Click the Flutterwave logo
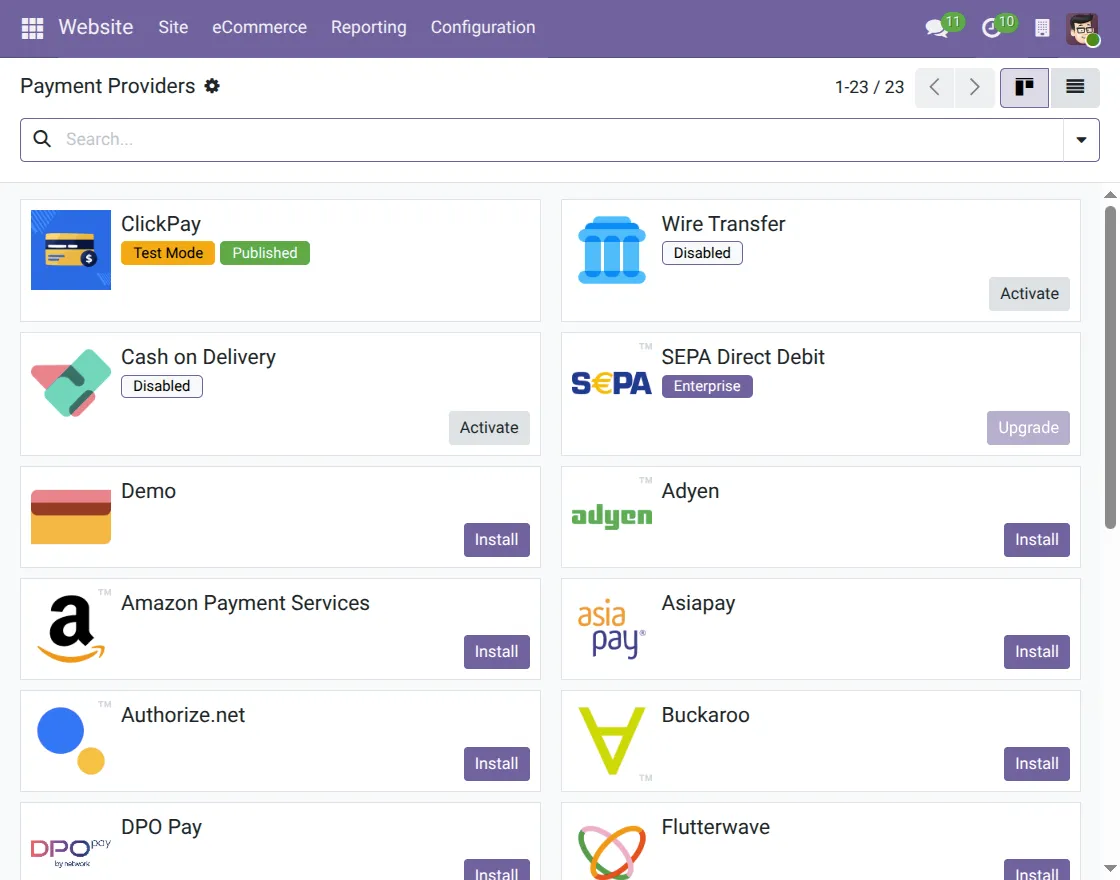 pyautogui.click(x=611, y=852)
